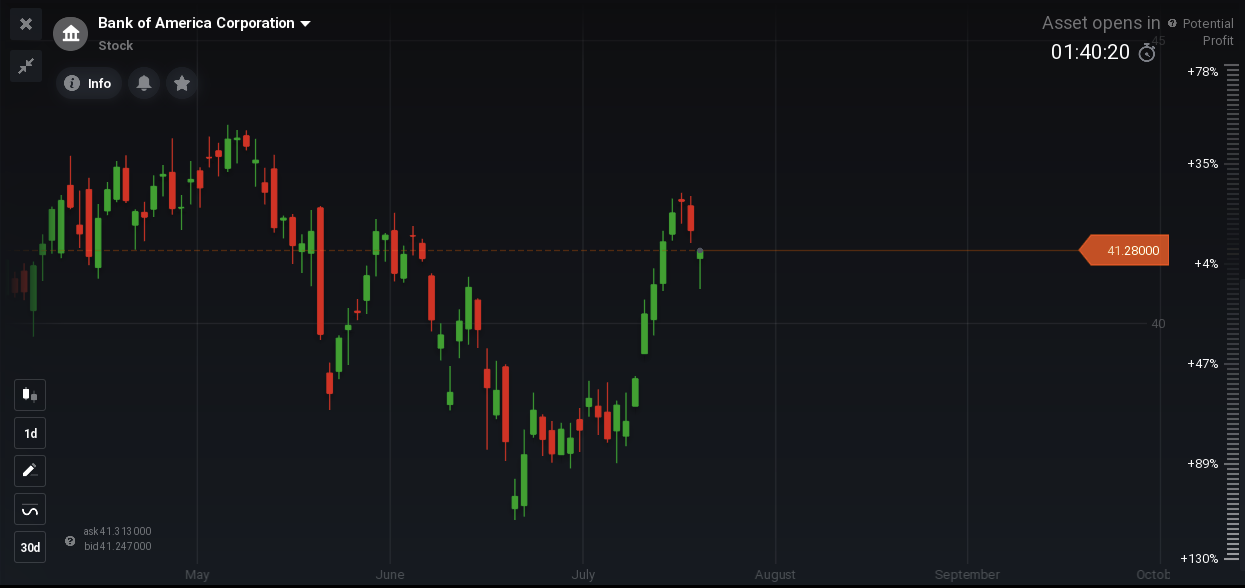Click the Potential Profit help icon
The height and width of the screenshot is (588, 1245).
coord(1172,23)
